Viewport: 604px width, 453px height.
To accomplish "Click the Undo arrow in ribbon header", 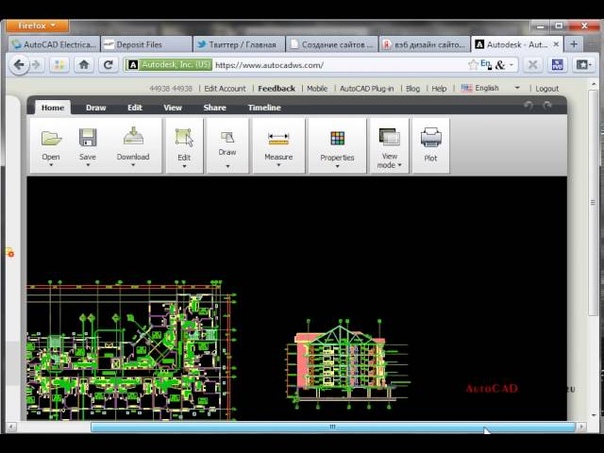I will click(x=528, y=106).
